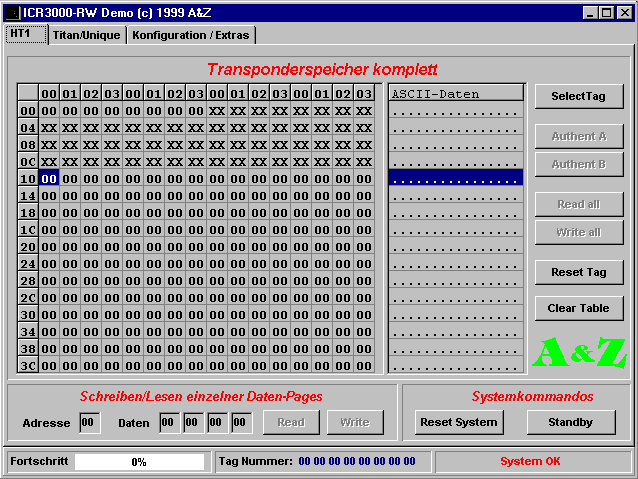Click the Write all button
Image resolution: width=638 pixels, height=479 pixels.
(579, 232)
